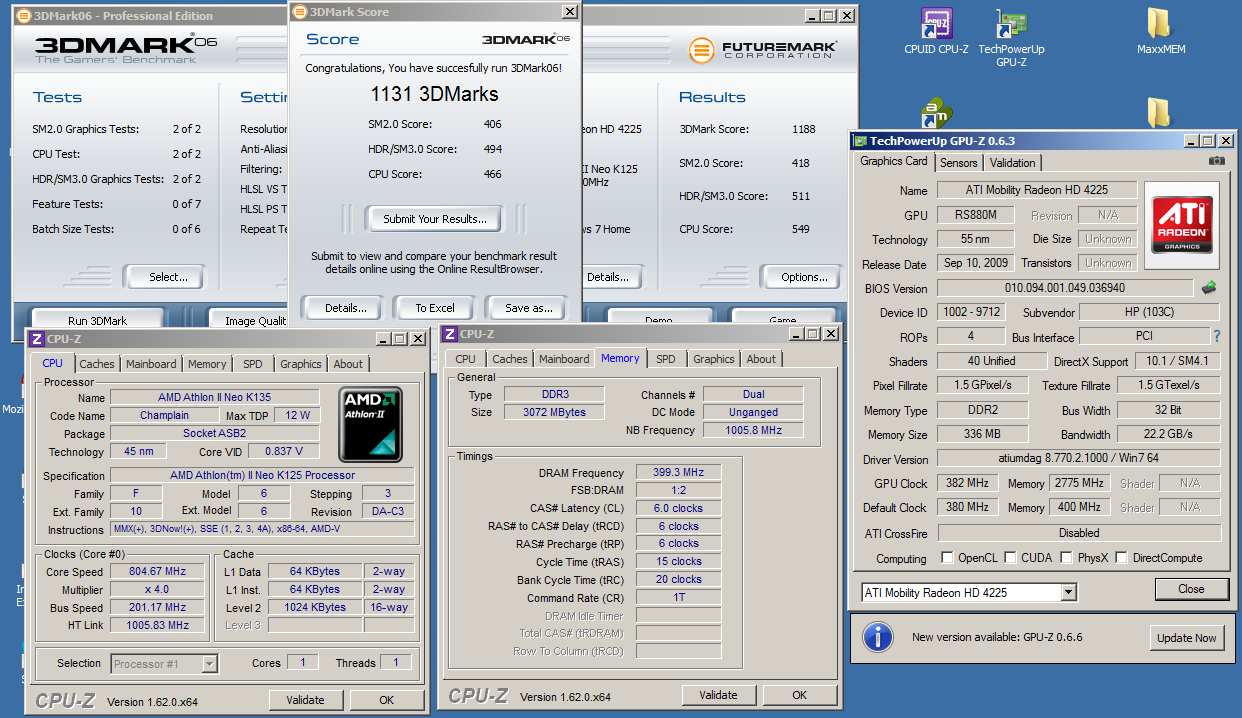The height and width of the screenshot is (718, 1242).
Task: Click the Code Name value Champlain
Action: pyautogui.click(x=165, y=415)
